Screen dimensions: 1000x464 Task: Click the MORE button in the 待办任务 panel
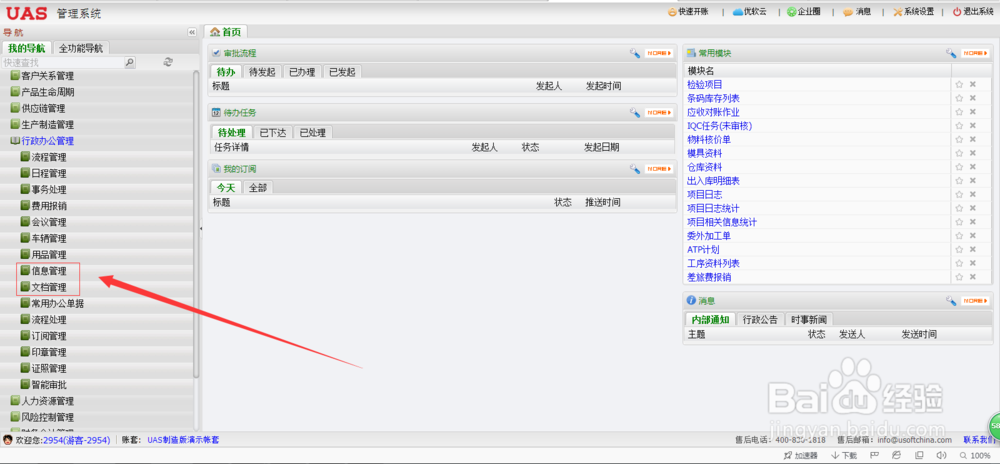pos(659,112)
